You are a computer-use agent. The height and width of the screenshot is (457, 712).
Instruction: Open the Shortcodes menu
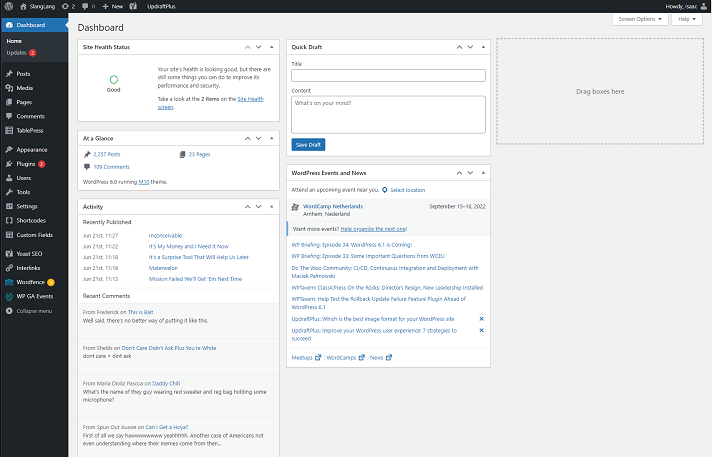point(31,220)
